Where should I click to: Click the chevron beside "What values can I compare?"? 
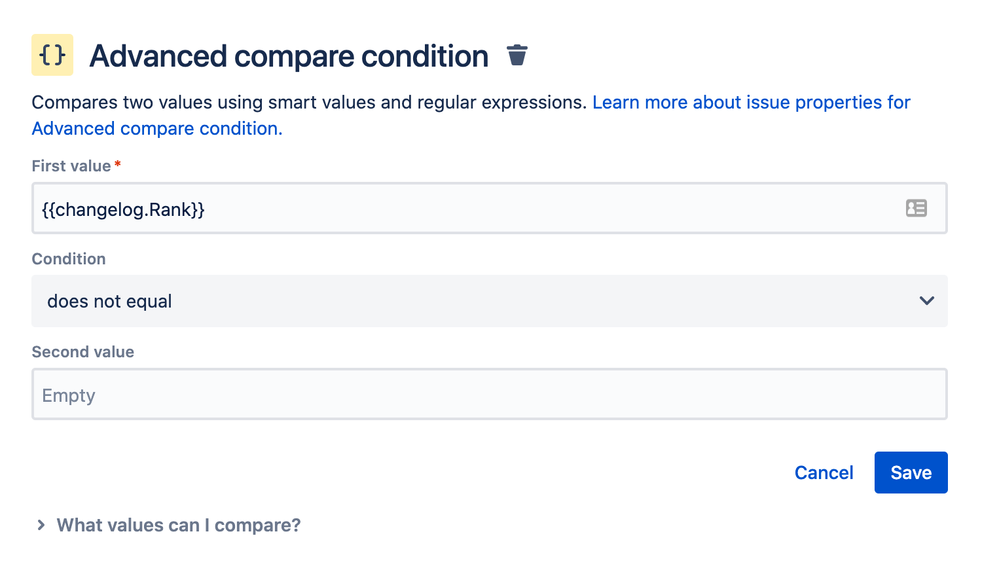[x=41, y=525]
